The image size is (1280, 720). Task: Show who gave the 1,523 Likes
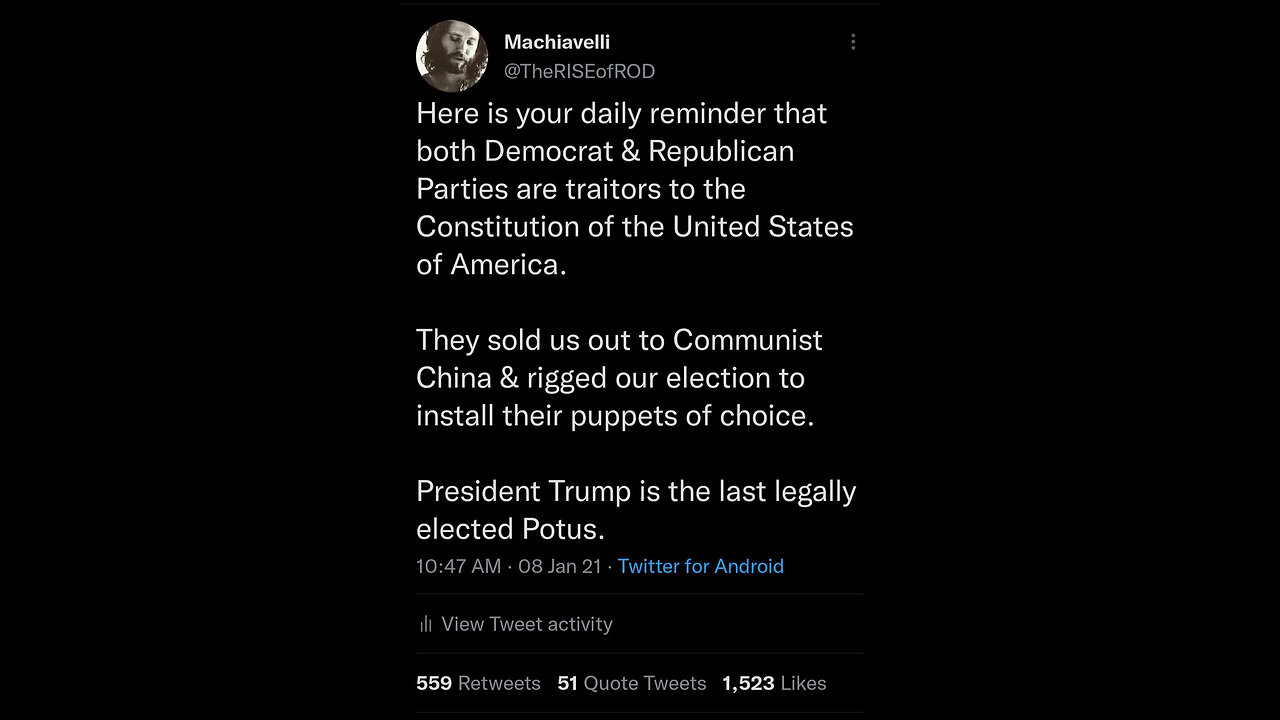(774, 683)
